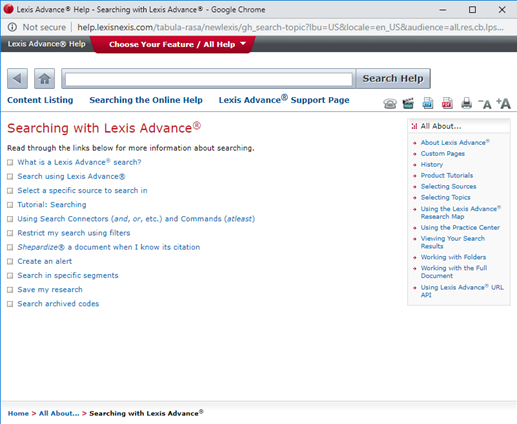The width and height of the screenshot is (517, 424).
Task: Open 'Using the Practice Center' sidebar link
Action: point(460,228)
